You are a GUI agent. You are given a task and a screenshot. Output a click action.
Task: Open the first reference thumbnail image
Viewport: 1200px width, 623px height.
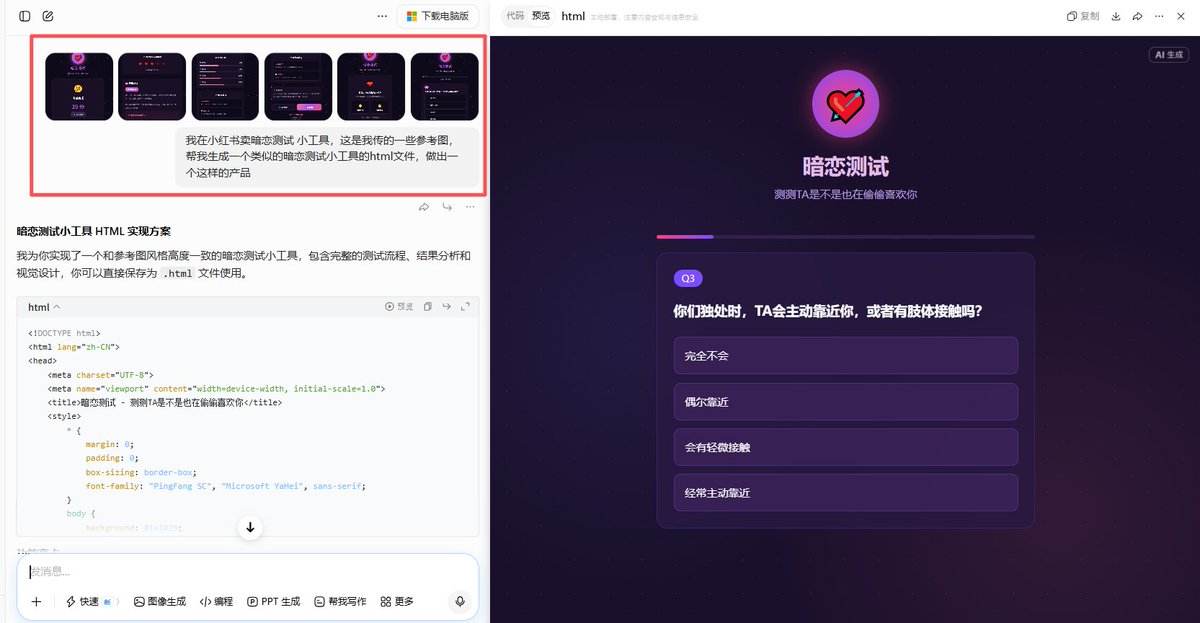click(x=79, y=86)
